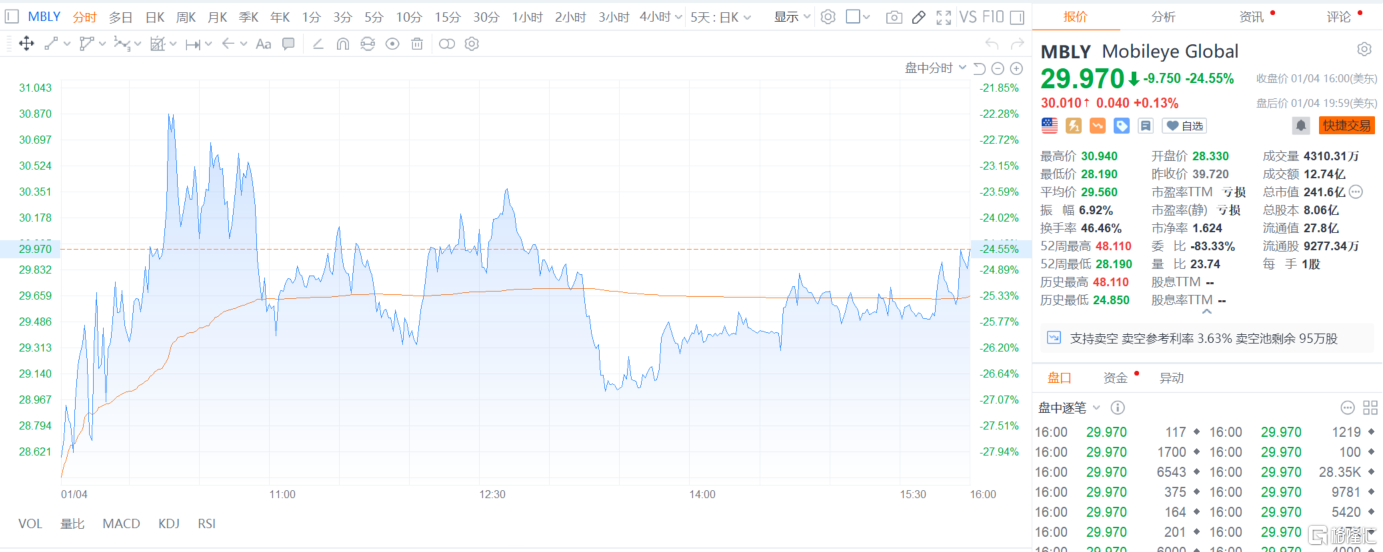Viewport: 1383px width, 552px height.
Task: Open the 盘中分时 session dropdown
Action: click(936, 68)
